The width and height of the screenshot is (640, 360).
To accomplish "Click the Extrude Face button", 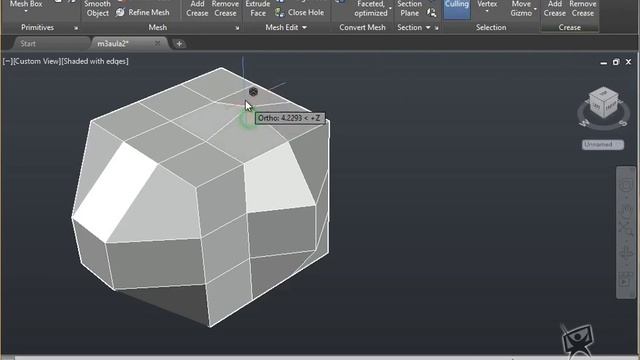I will click(258, 9).
